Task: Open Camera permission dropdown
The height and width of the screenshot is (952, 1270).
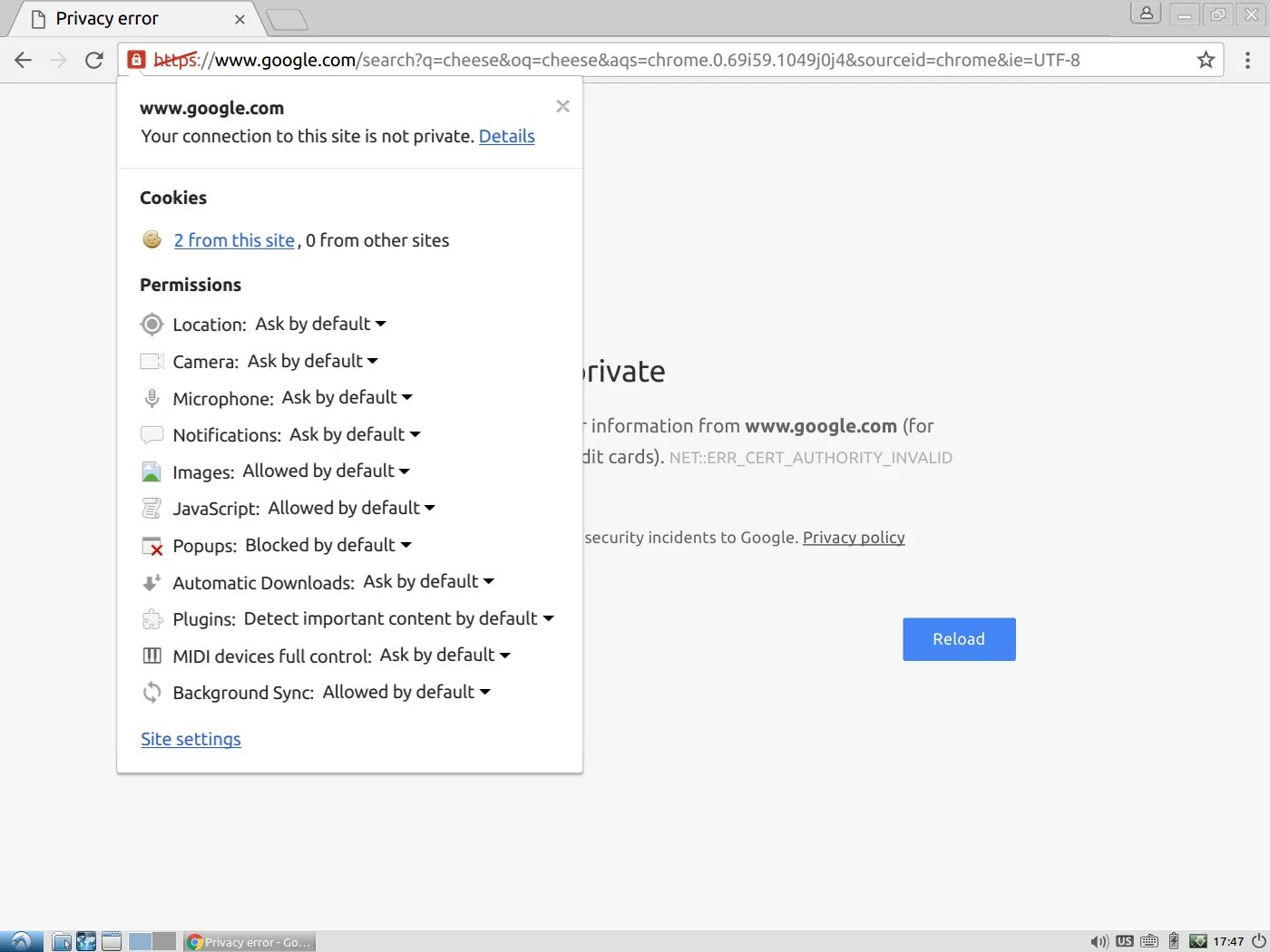Action: tap(313, 361)
